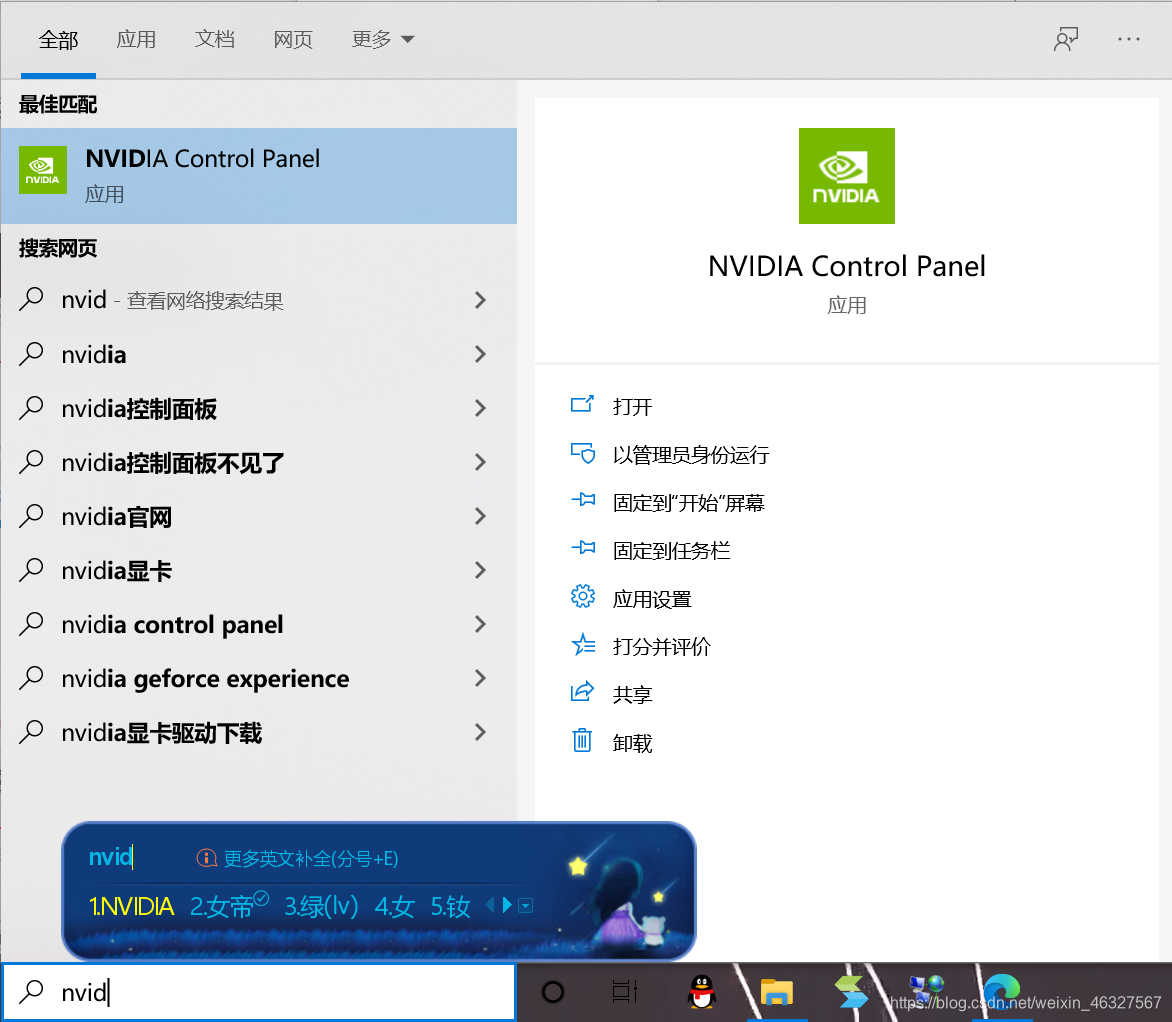The width and height of the screenshot is (1172, 1022).
Task: Expand chevron for nvidia suggestion
Action: [x=481, y=354]
